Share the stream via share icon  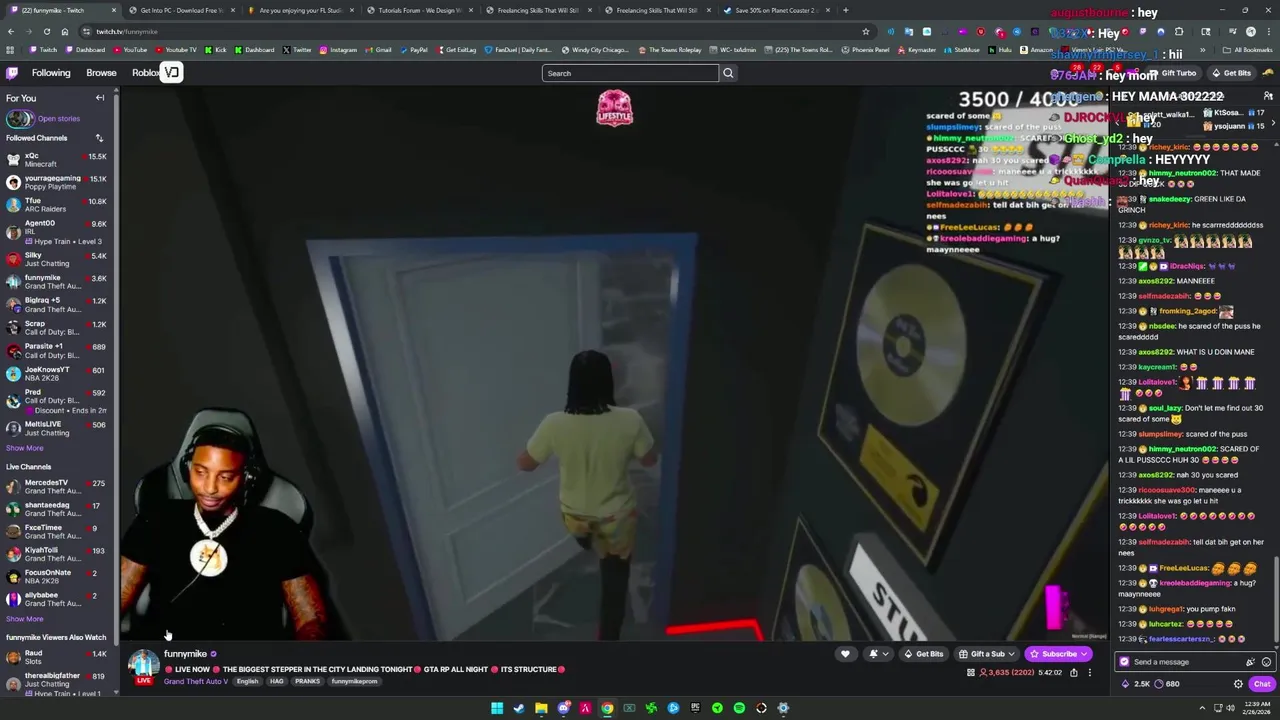(x=1074, y=673)
